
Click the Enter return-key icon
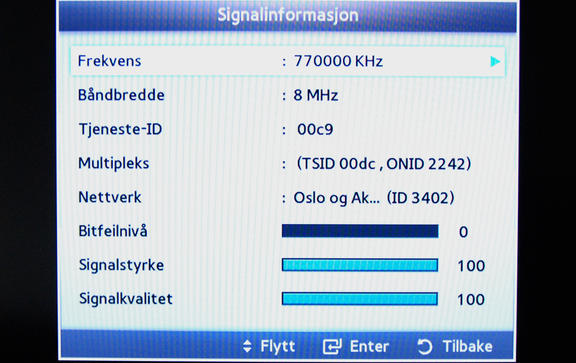coord(332,346)
